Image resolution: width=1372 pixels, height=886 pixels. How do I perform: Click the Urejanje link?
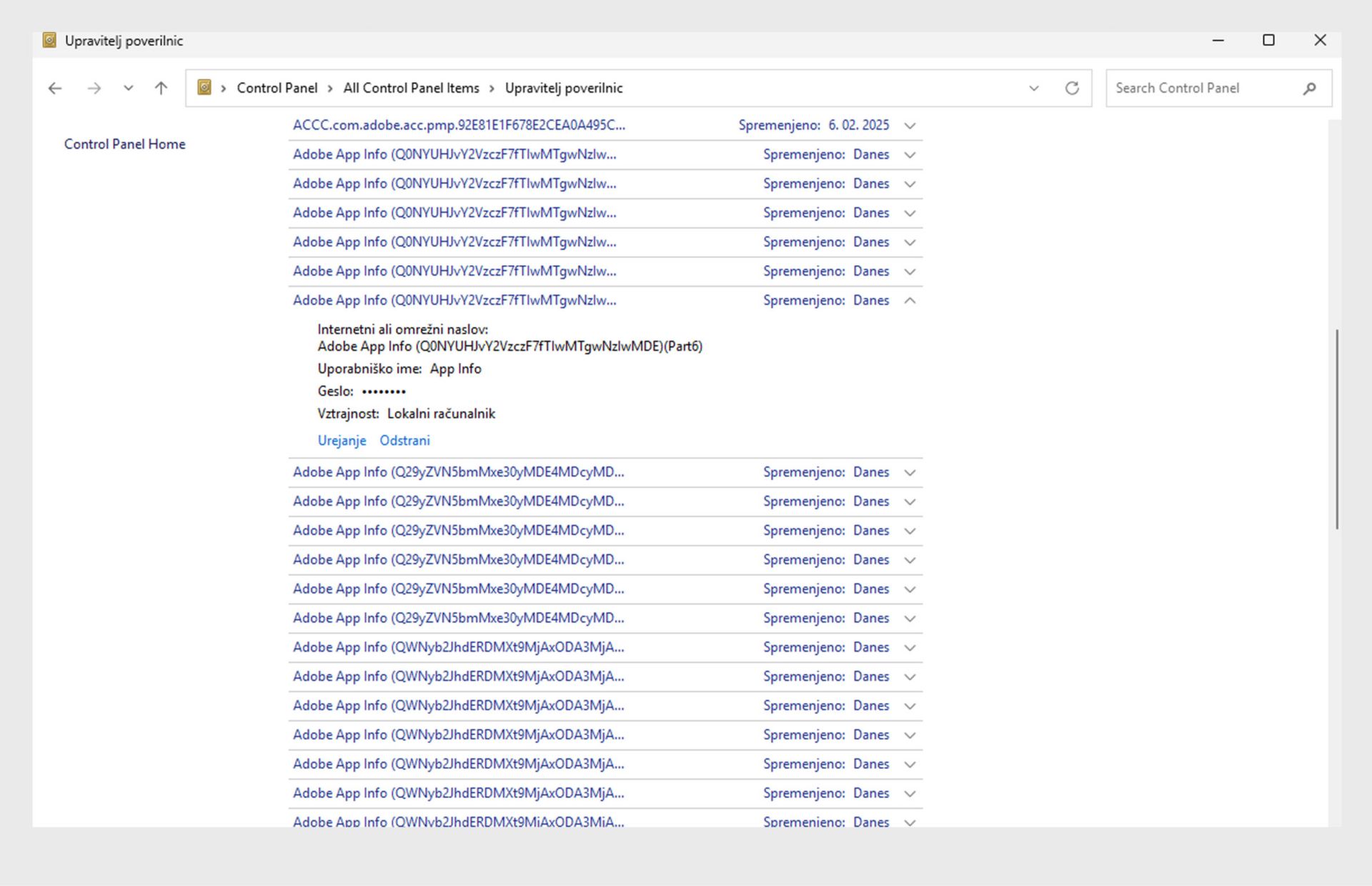click(x=342, y=441)
